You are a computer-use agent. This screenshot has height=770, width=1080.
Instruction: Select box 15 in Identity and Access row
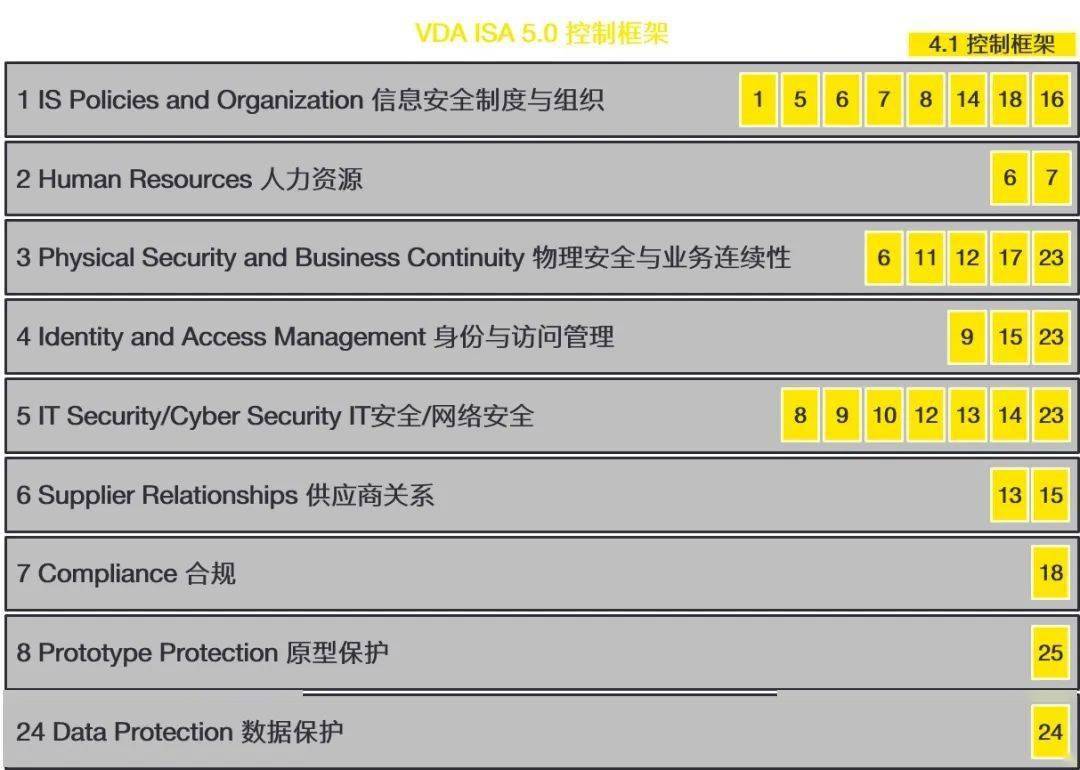(x=1010, y=336)
